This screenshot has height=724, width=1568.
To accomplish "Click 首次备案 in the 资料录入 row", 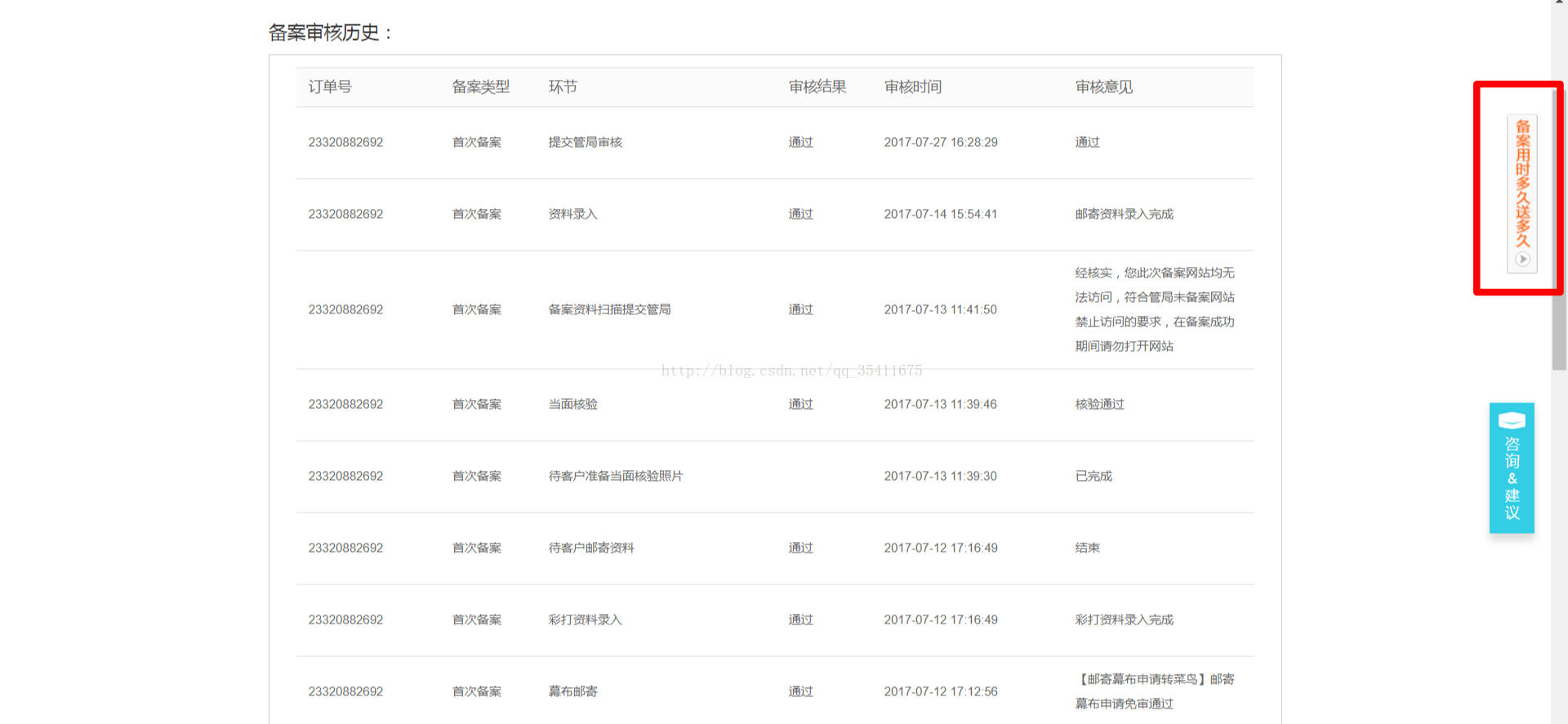I will [477, 214].
